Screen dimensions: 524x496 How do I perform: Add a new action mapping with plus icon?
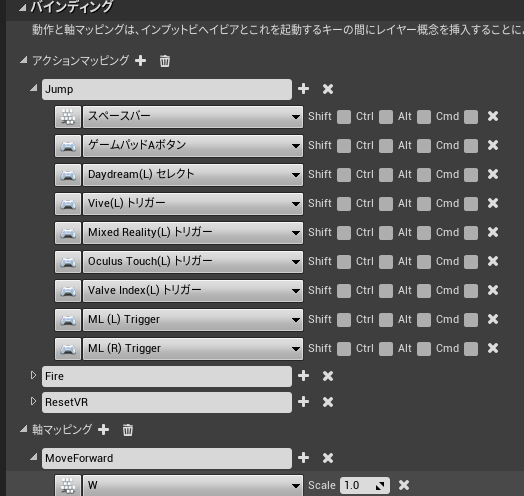point(140,61)
